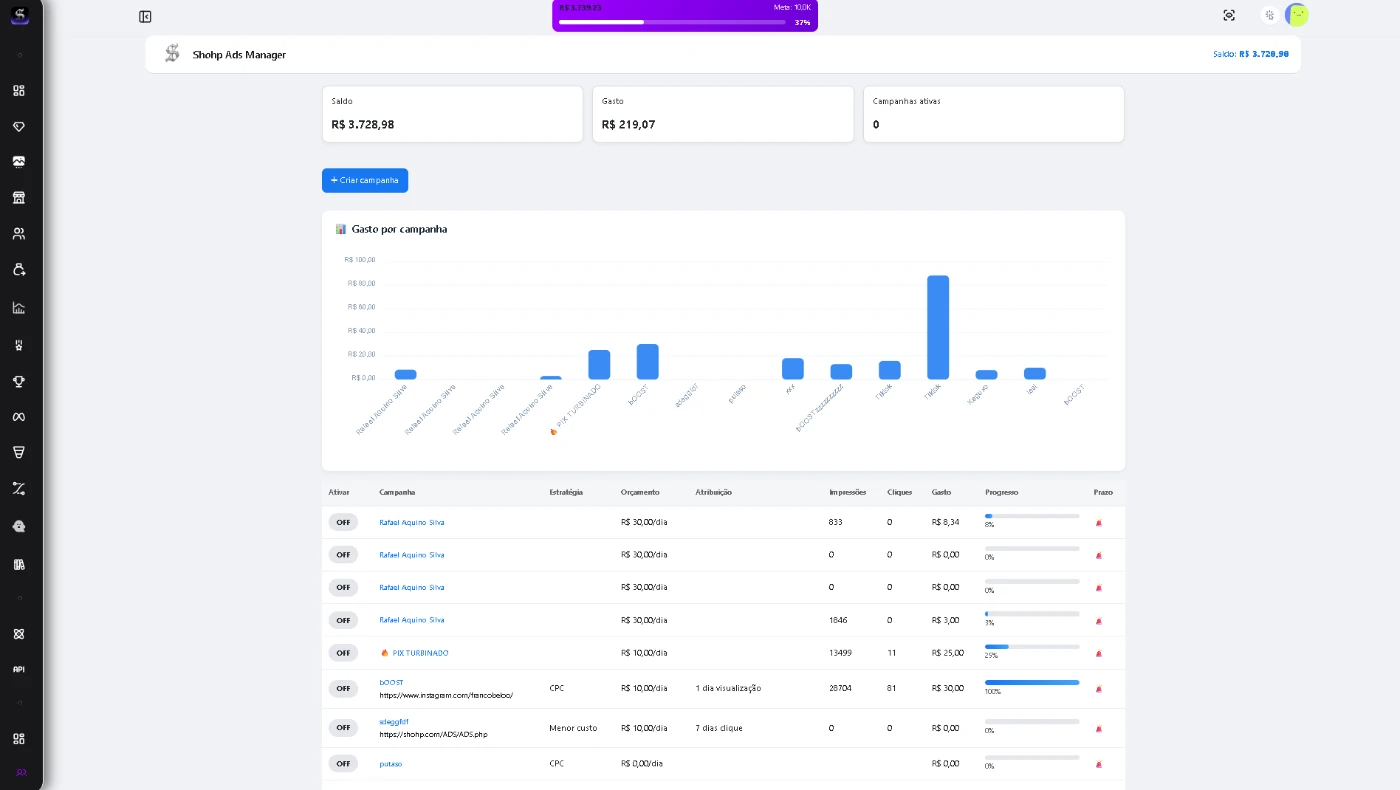Collapse the sidebar using the panel toggle
This screenshot has height=790, width=1400.
pyautogui.click(x=145, y=16)
